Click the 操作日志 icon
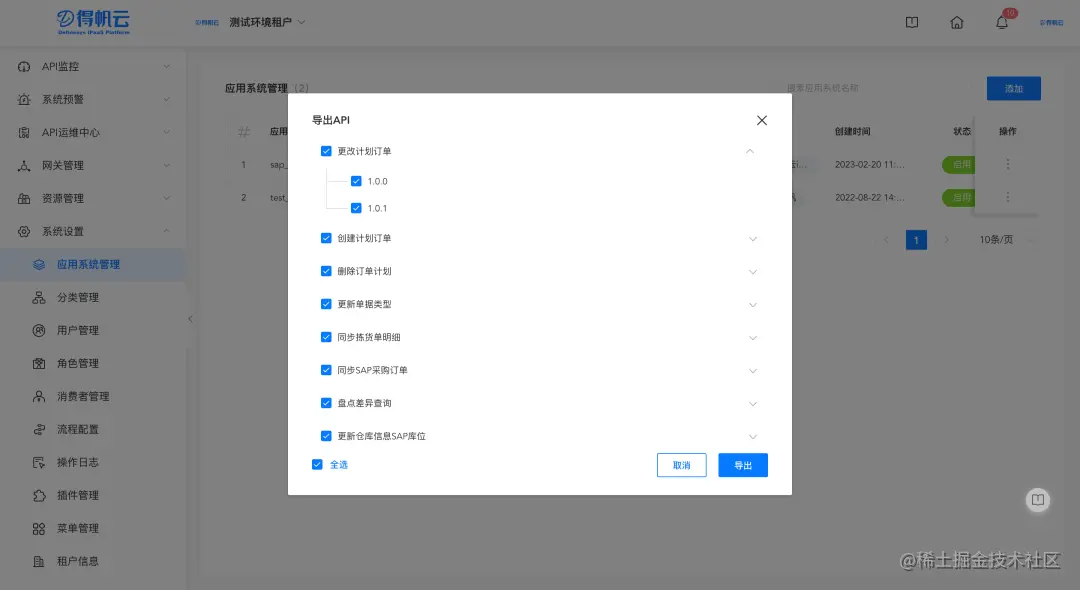 coord(39,463)
